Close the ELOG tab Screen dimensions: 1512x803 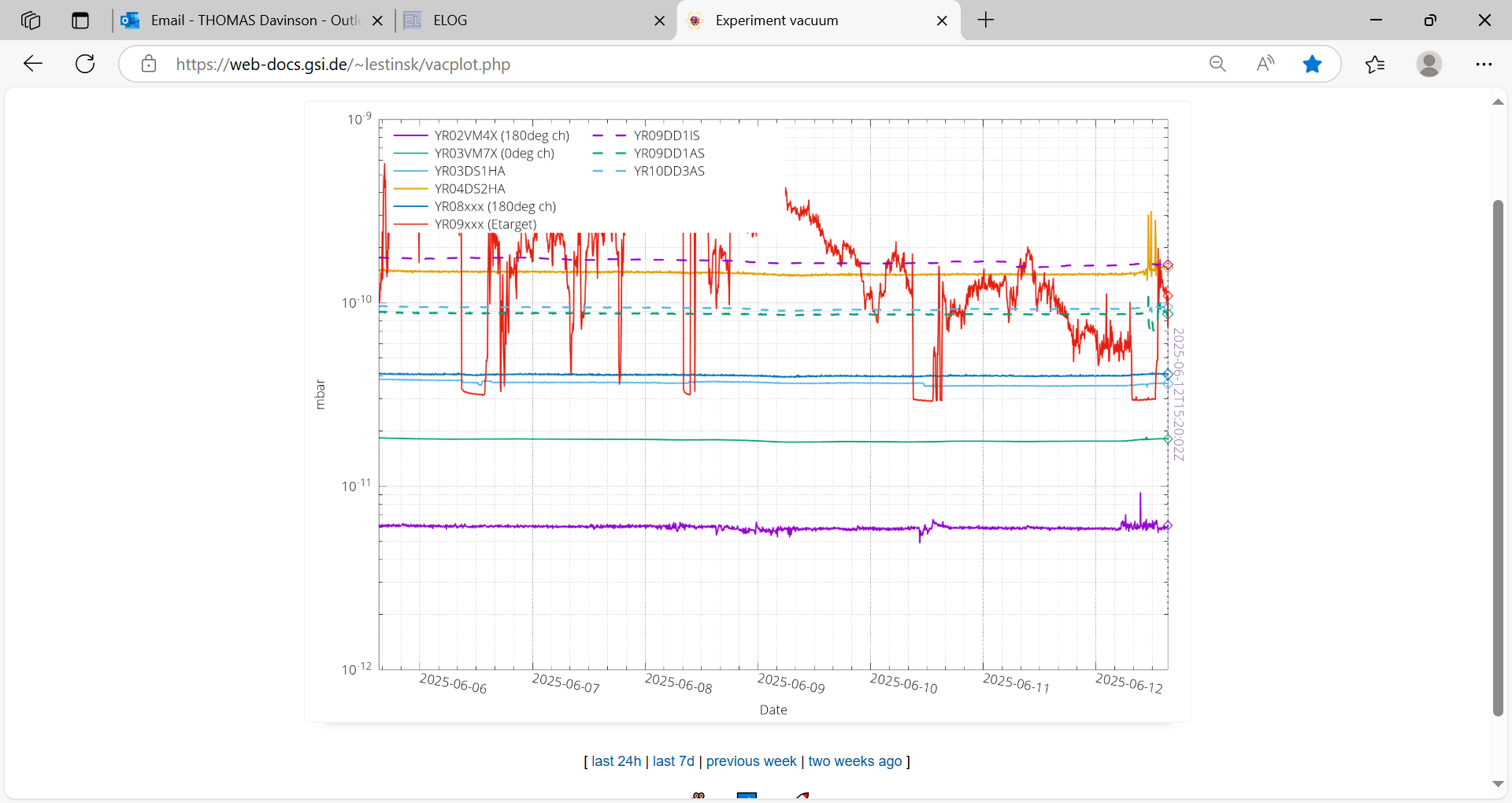click(660, 20)
